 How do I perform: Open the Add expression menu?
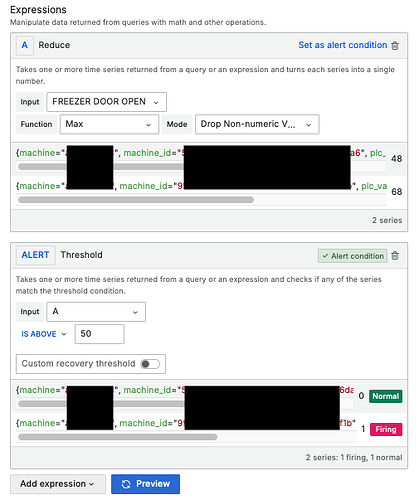pos(58,484)
